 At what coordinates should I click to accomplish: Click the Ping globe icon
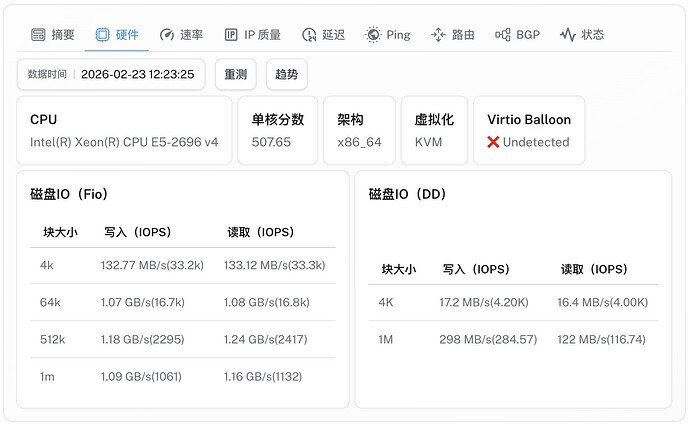point(373,34)
